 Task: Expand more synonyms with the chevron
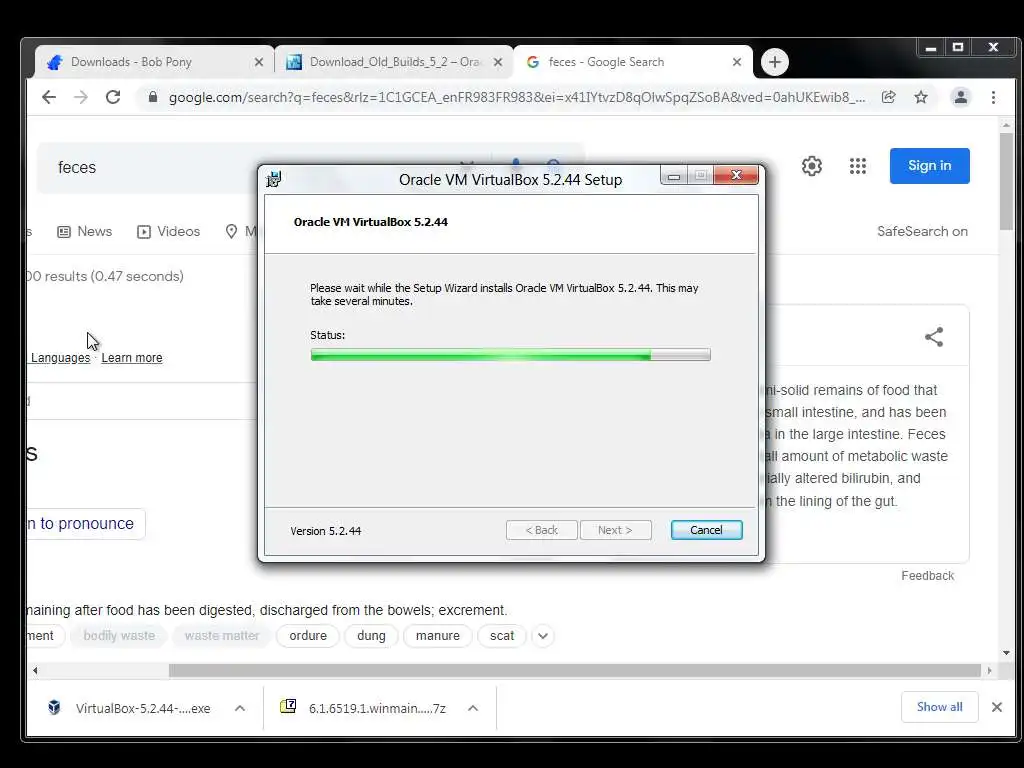[543, 635]
